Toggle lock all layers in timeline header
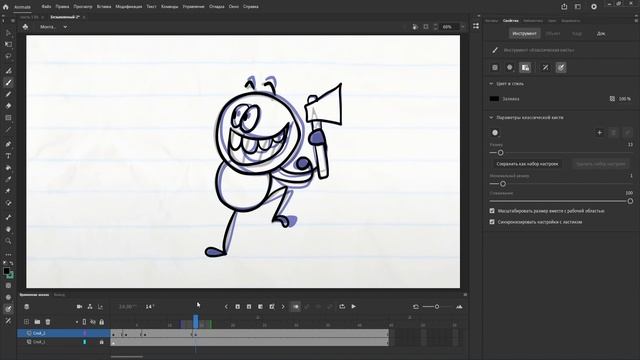The image size is (640, 360). click(102, 322)
